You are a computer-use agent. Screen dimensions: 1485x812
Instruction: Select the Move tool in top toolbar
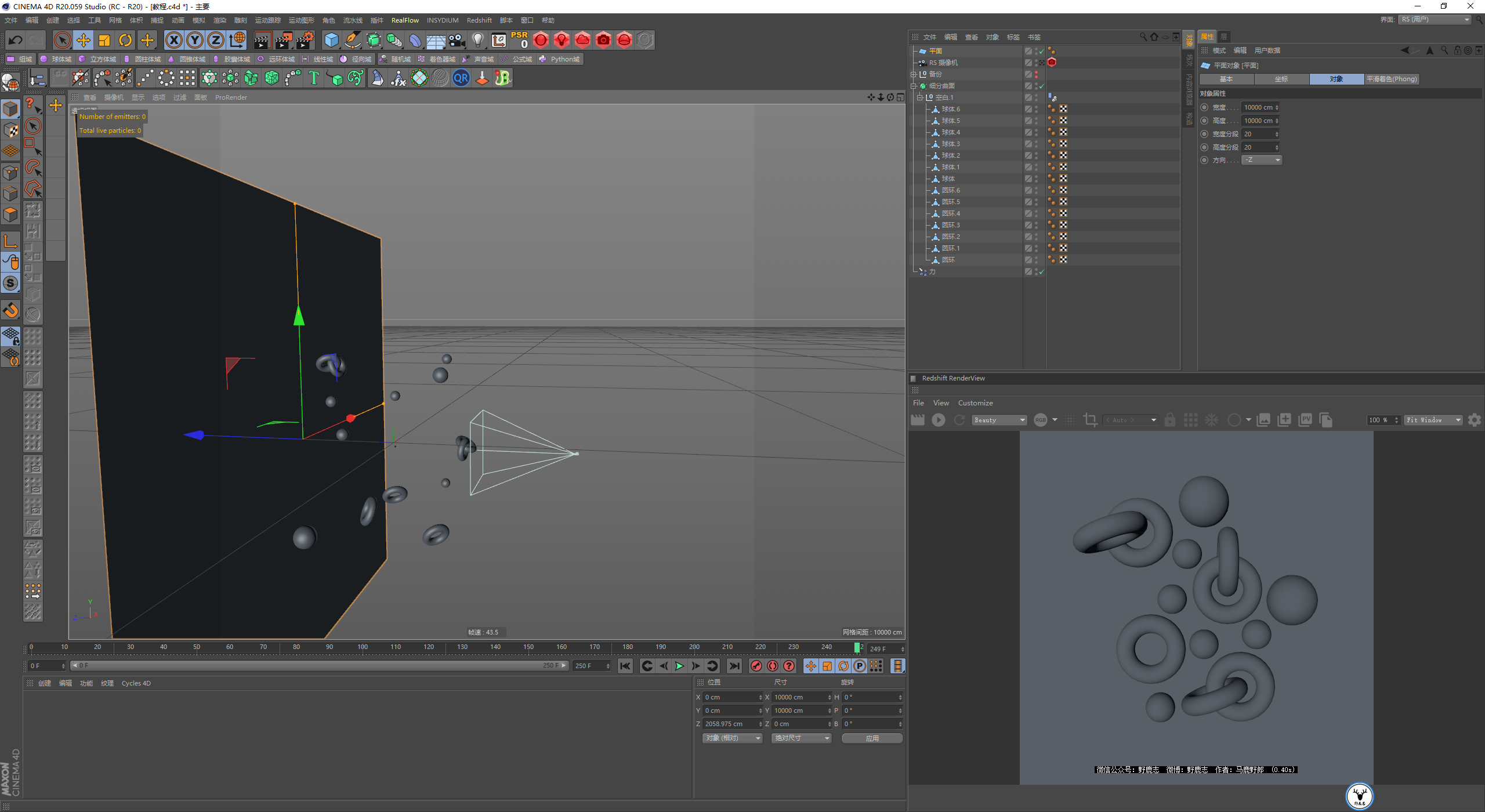84,40
